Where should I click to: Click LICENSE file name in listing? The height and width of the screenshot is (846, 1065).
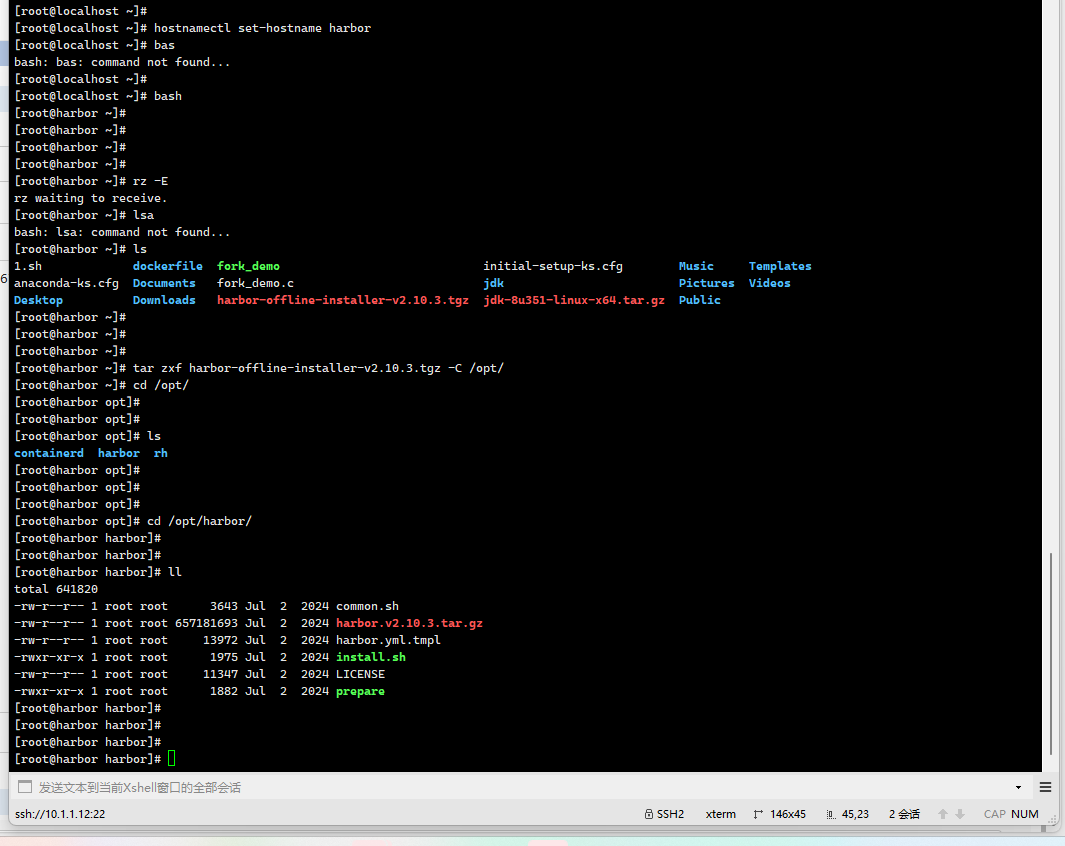click(361, 674)
